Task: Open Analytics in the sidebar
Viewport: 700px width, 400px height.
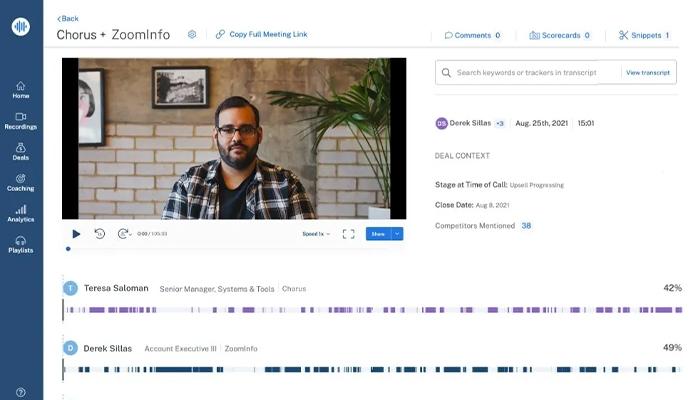Action: (x=21, y=213)
